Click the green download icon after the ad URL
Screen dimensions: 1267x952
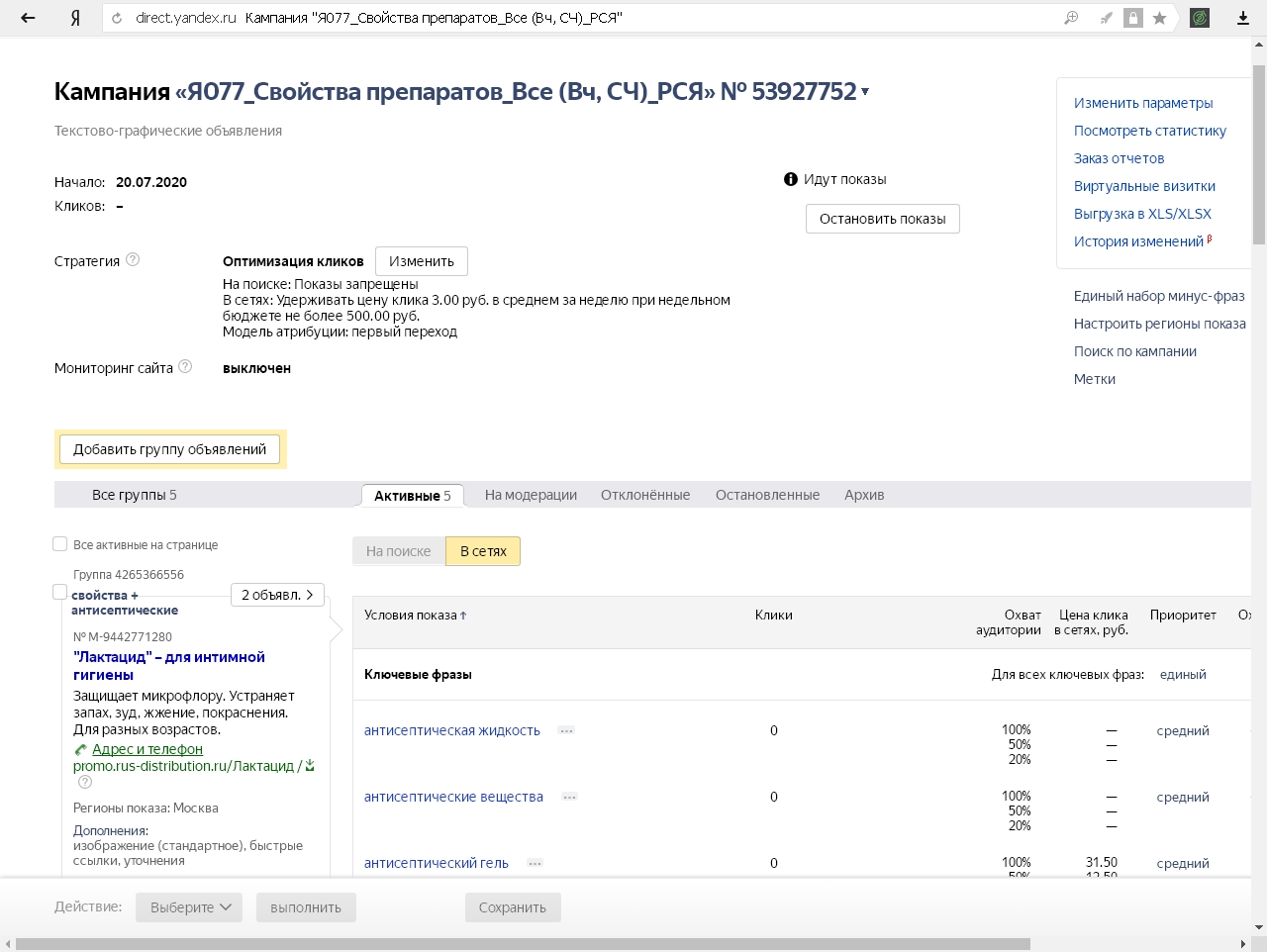(x=310, y=765)
